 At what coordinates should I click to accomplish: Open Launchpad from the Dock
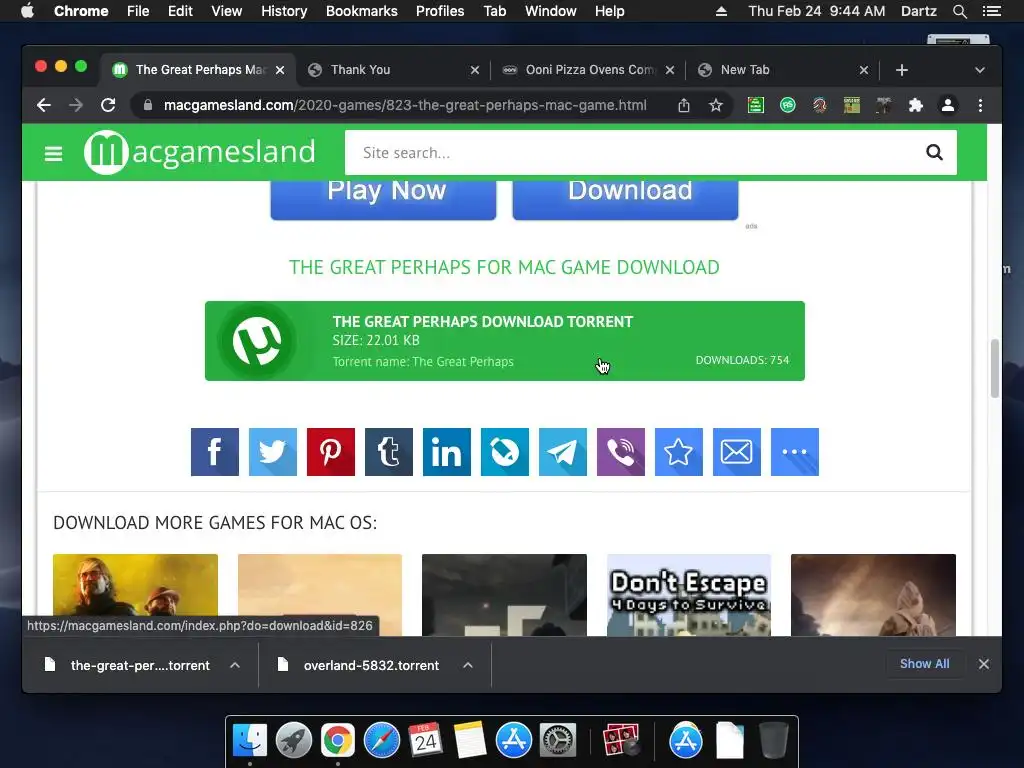(294, 740)
